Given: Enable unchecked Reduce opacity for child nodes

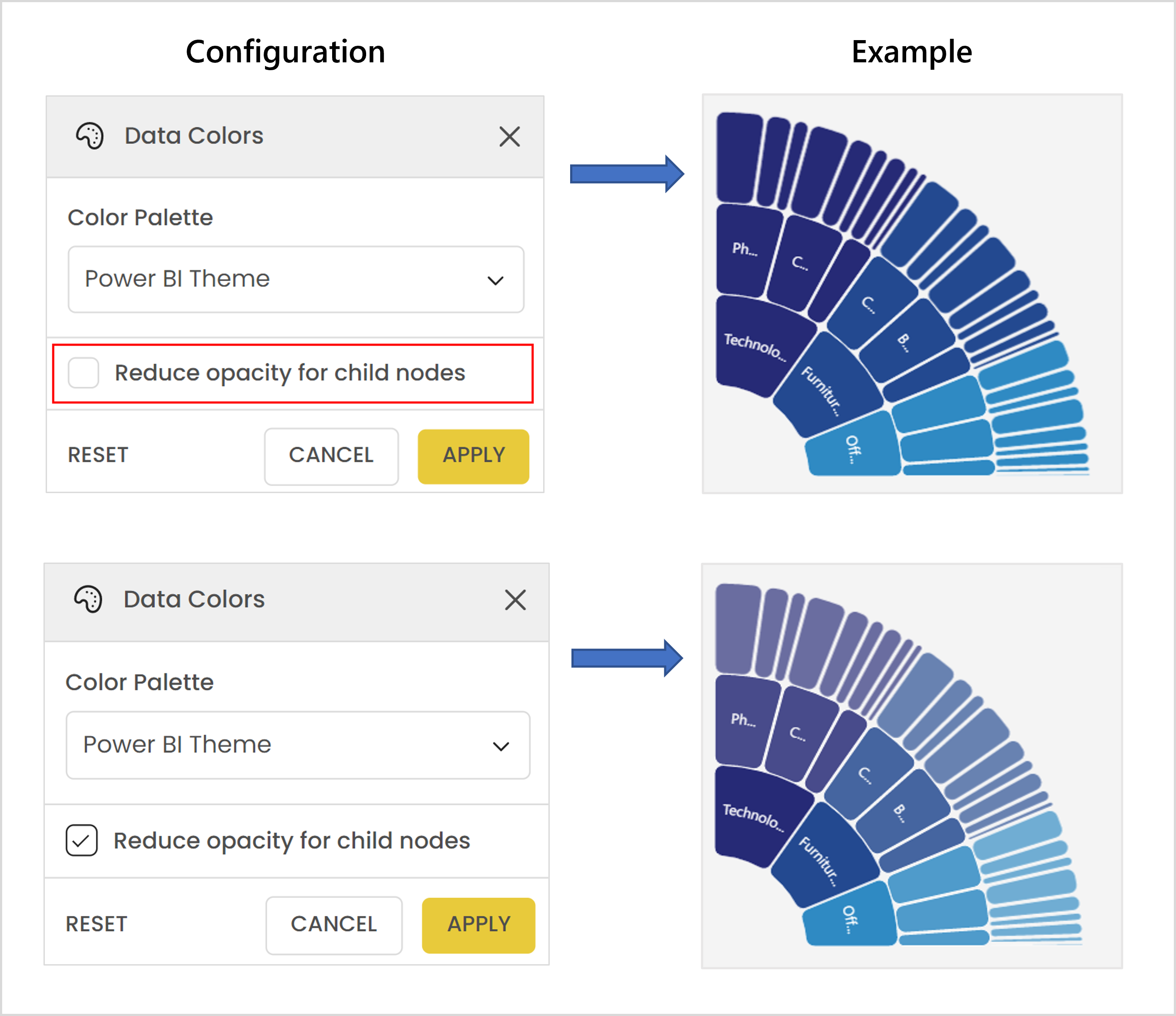Looking at the screenshot, I should 83,373.
